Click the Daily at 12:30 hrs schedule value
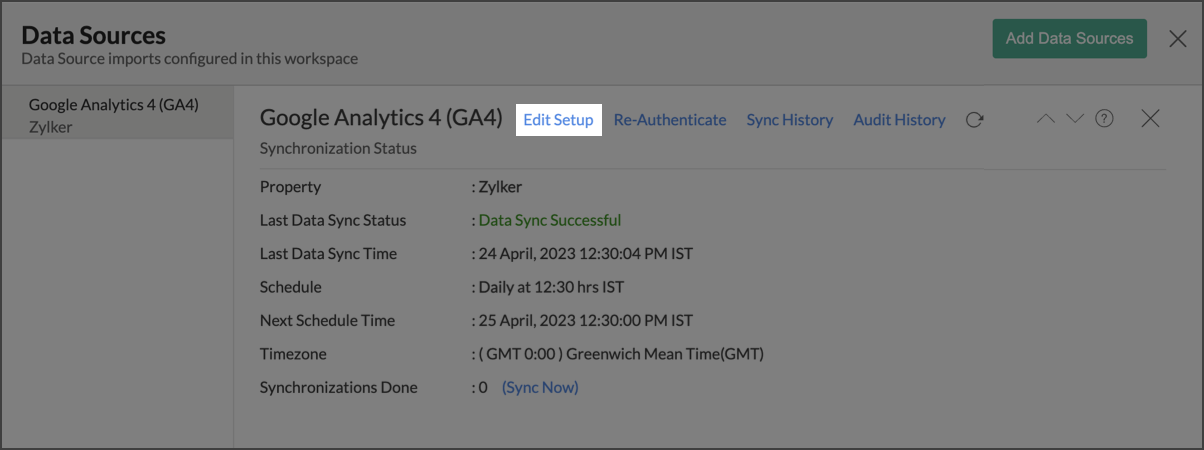This screenshot has width=1204, height=450. tap(551, 287)
